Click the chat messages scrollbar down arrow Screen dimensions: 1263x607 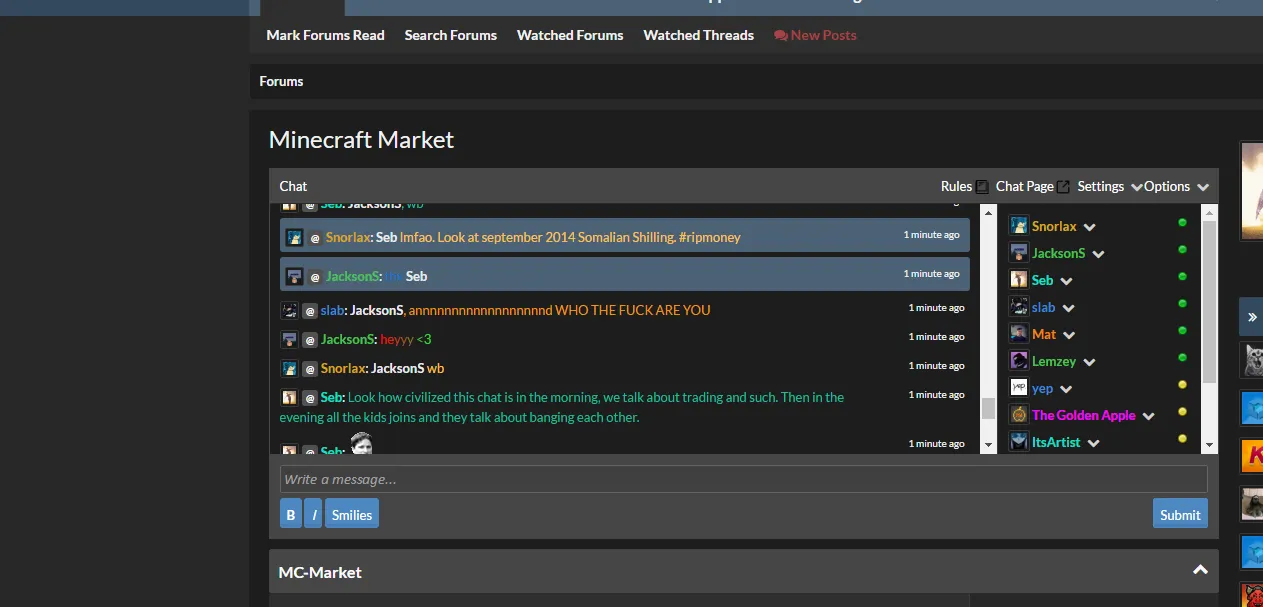988,445
